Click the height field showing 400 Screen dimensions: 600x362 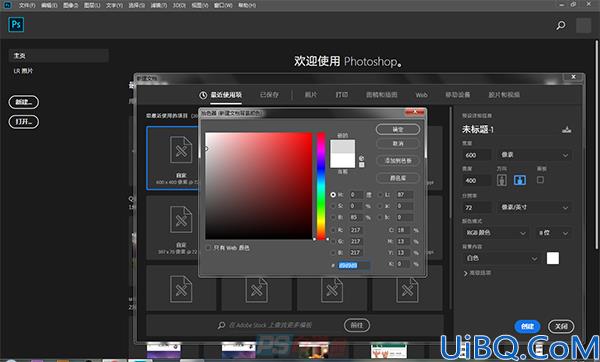click(476, 181)
